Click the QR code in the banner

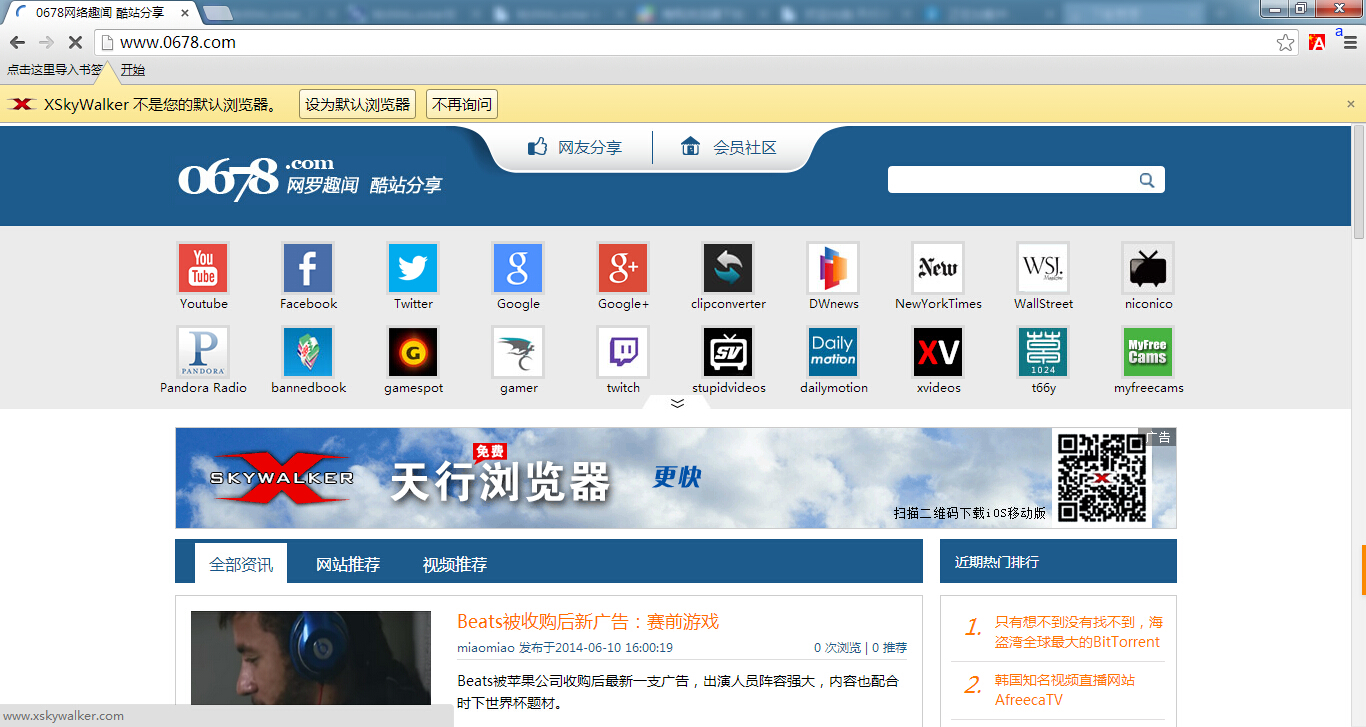pos(1101,478)
